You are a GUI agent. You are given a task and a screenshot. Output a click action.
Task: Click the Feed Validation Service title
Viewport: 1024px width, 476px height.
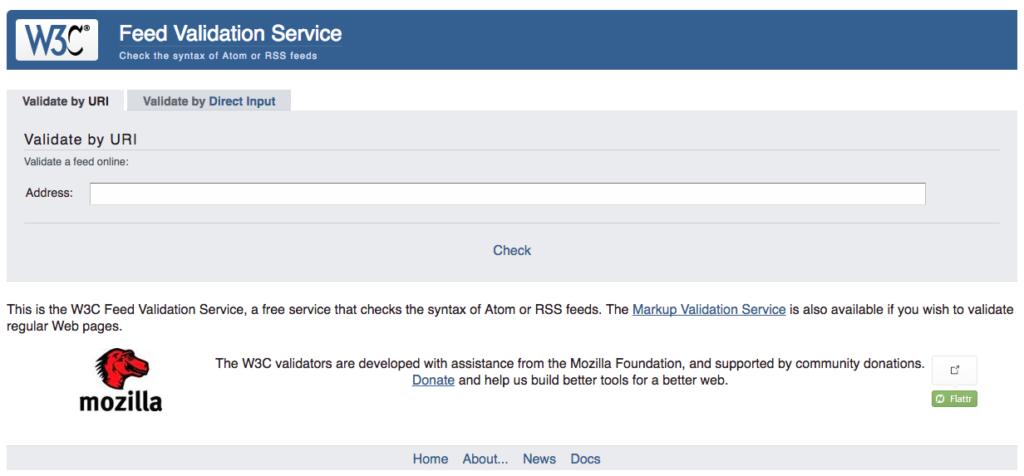click(x=231, y=33)
